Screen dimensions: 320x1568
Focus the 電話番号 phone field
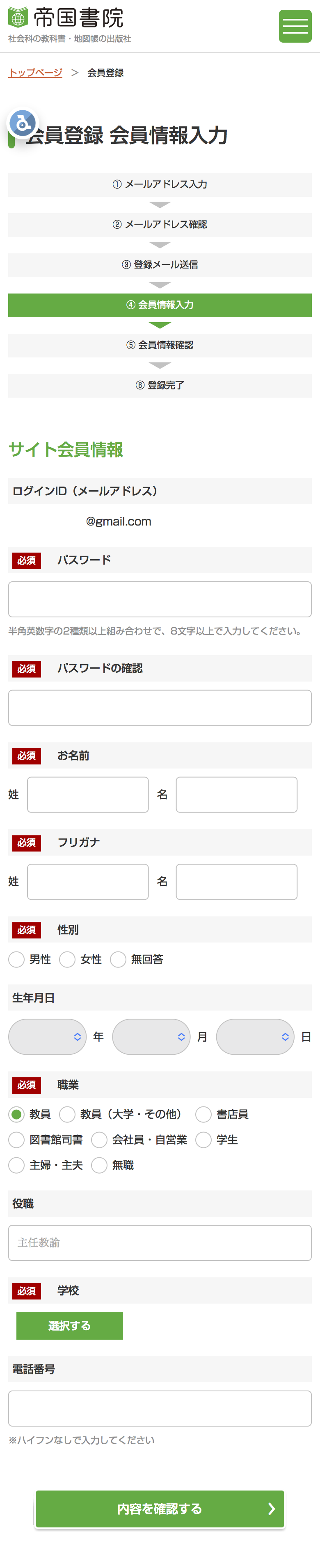[160, 1409]
